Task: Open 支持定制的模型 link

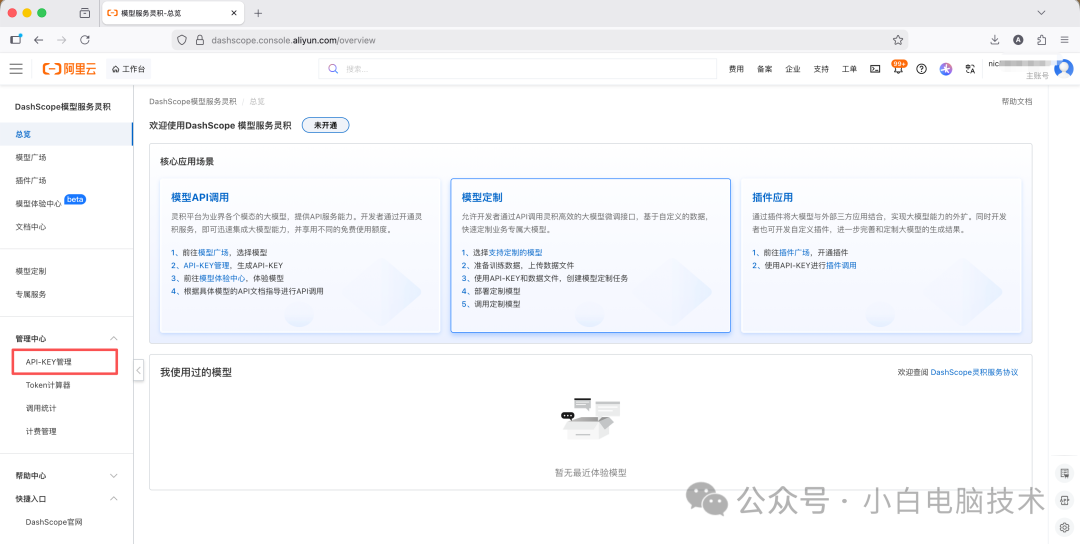Action: click(515, 253)
